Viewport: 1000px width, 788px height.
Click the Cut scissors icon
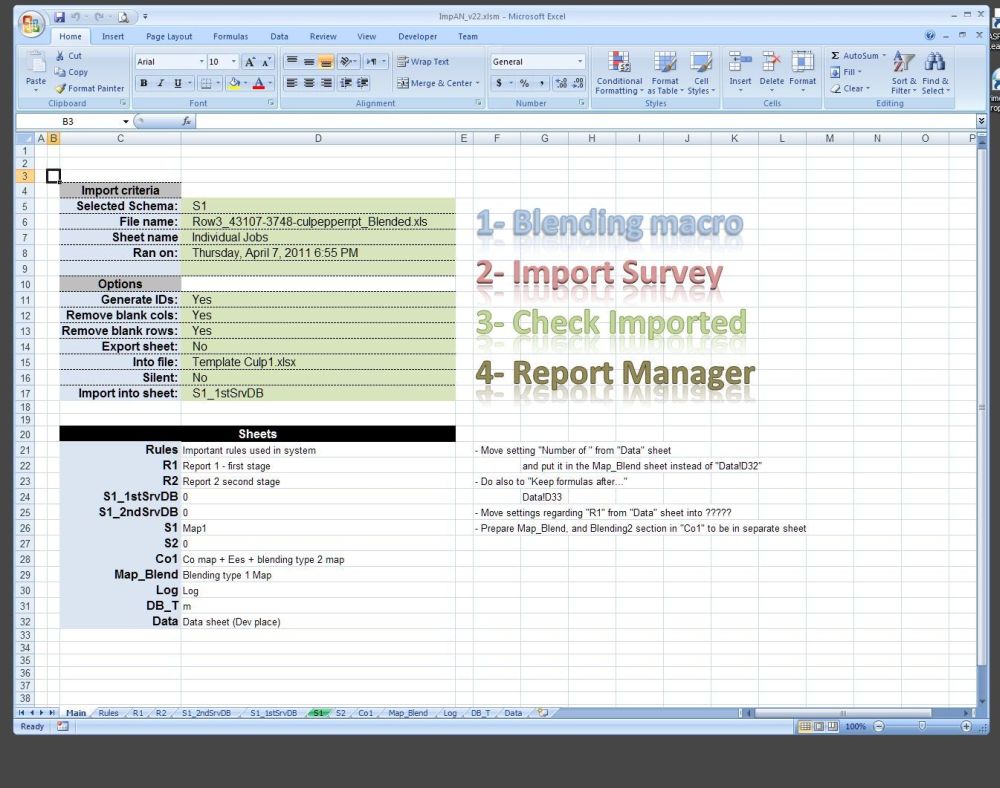61,56
